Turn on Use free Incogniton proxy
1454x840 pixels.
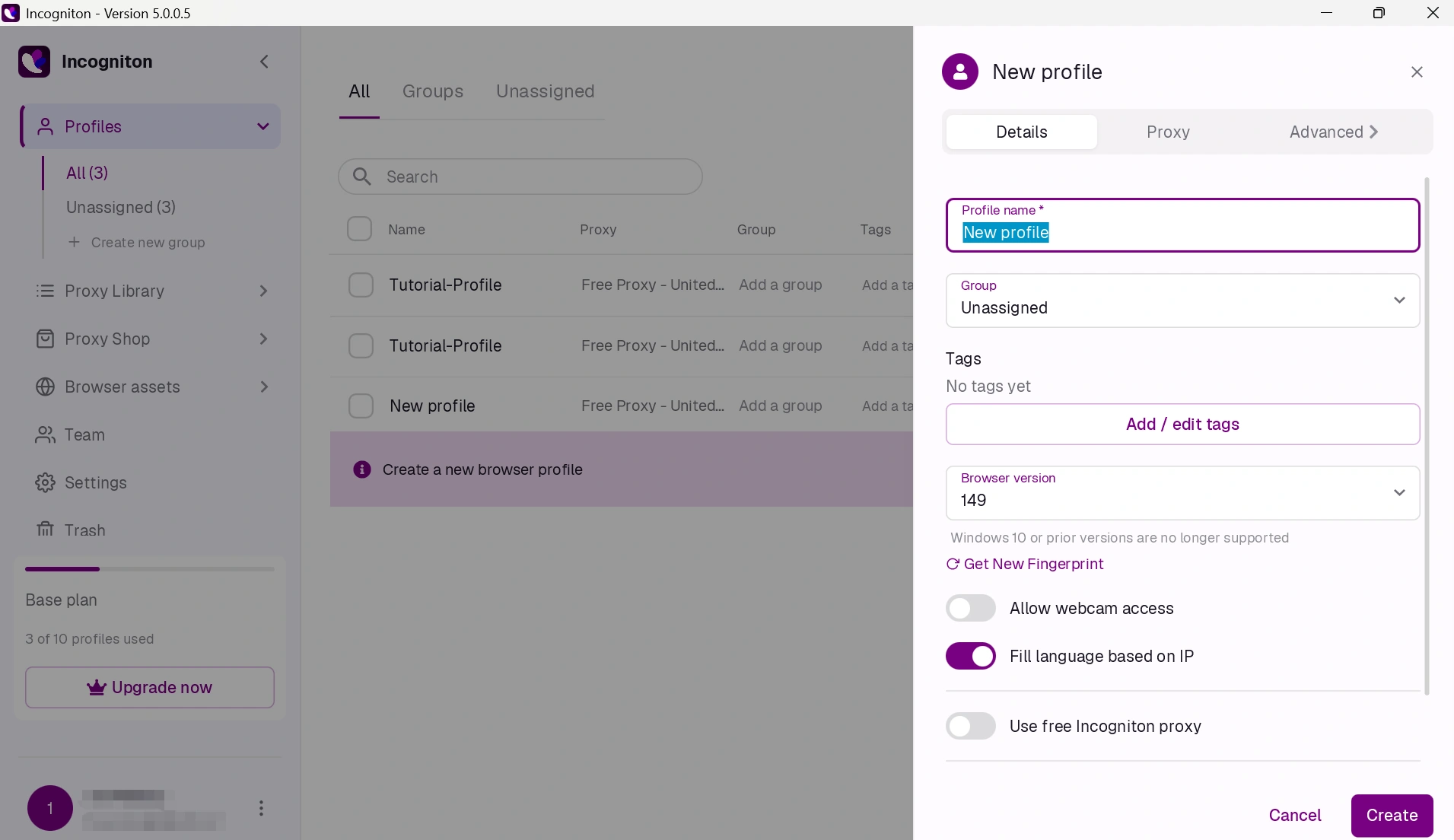(x=970, y=726)
